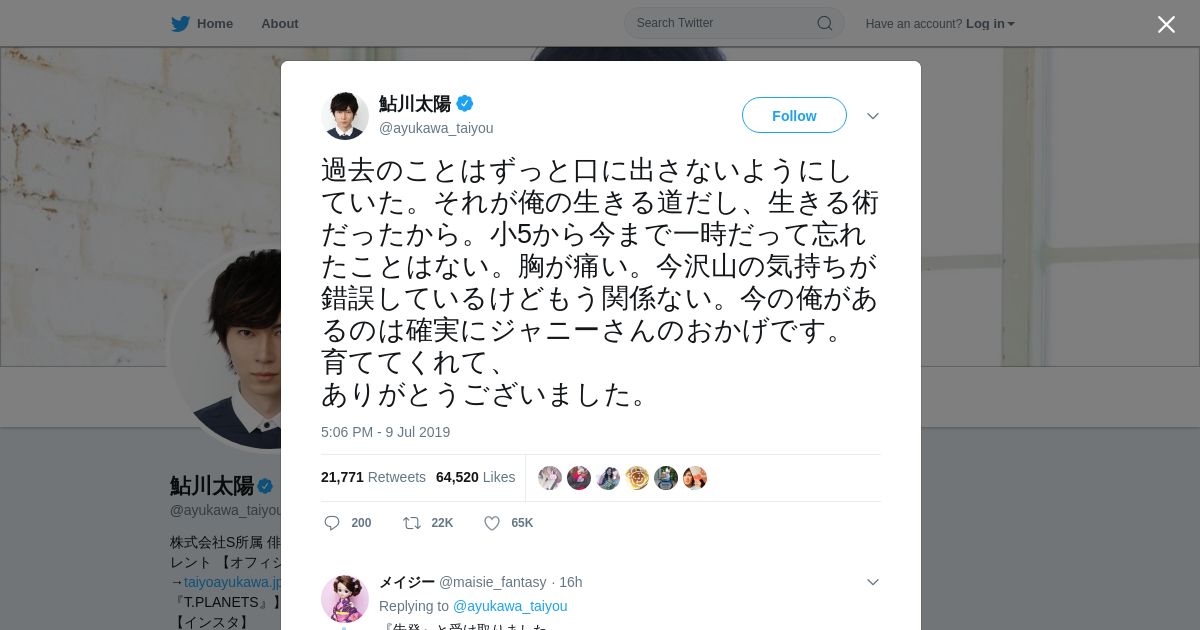
Task: Go to Home in top navigation
Action: pyautogui.click(x=215, y=23)
